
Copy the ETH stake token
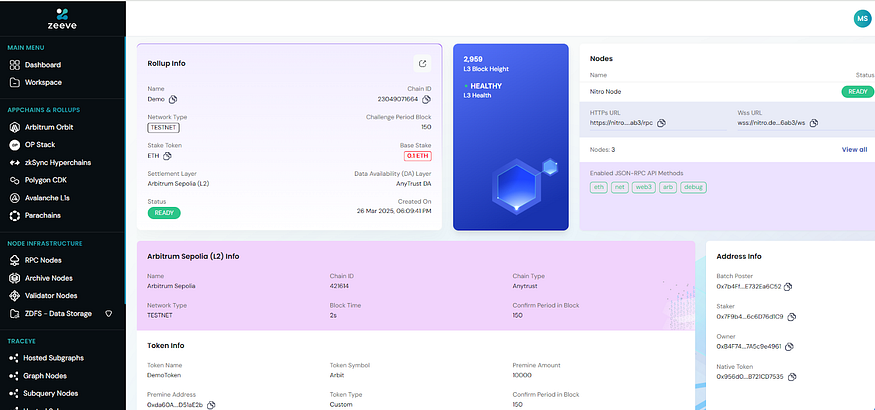click(167, 156)
